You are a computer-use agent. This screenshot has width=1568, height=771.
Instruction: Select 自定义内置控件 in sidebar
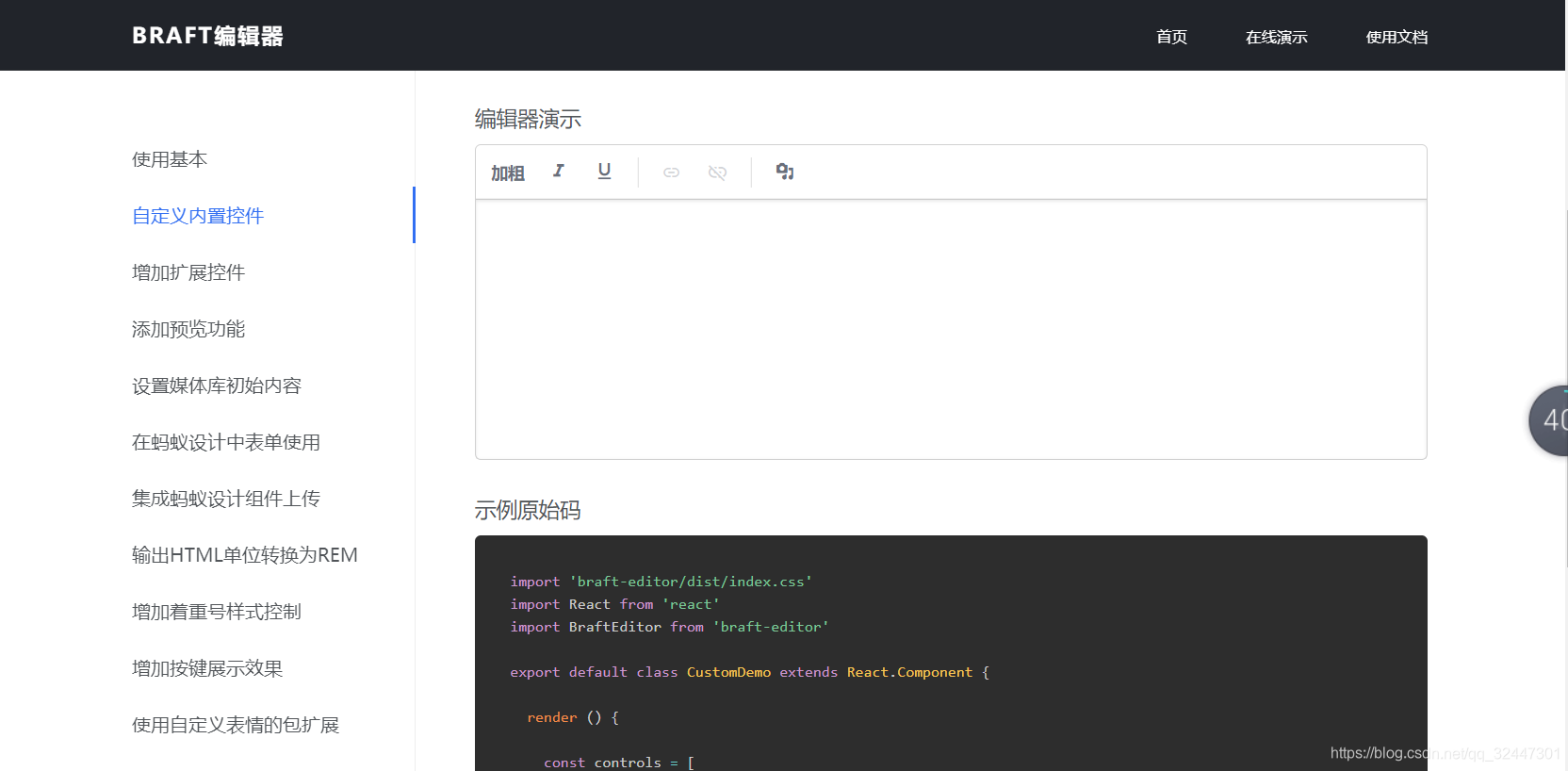pos(198,216)
